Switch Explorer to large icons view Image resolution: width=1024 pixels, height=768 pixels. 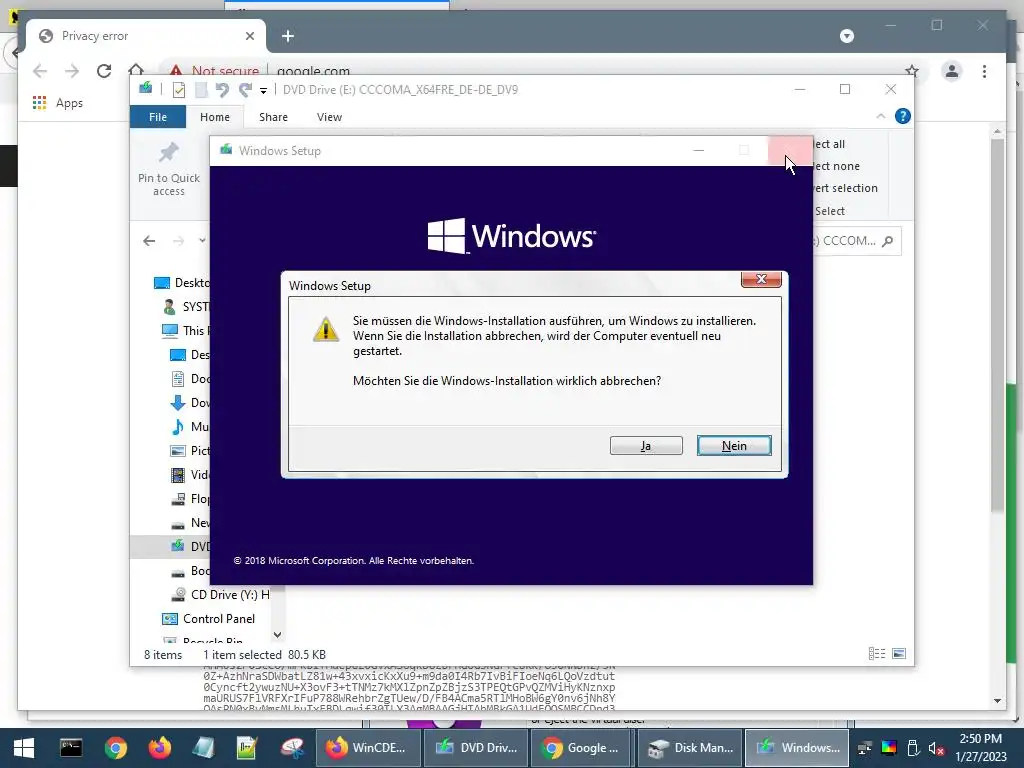click(x=899, y=654)
